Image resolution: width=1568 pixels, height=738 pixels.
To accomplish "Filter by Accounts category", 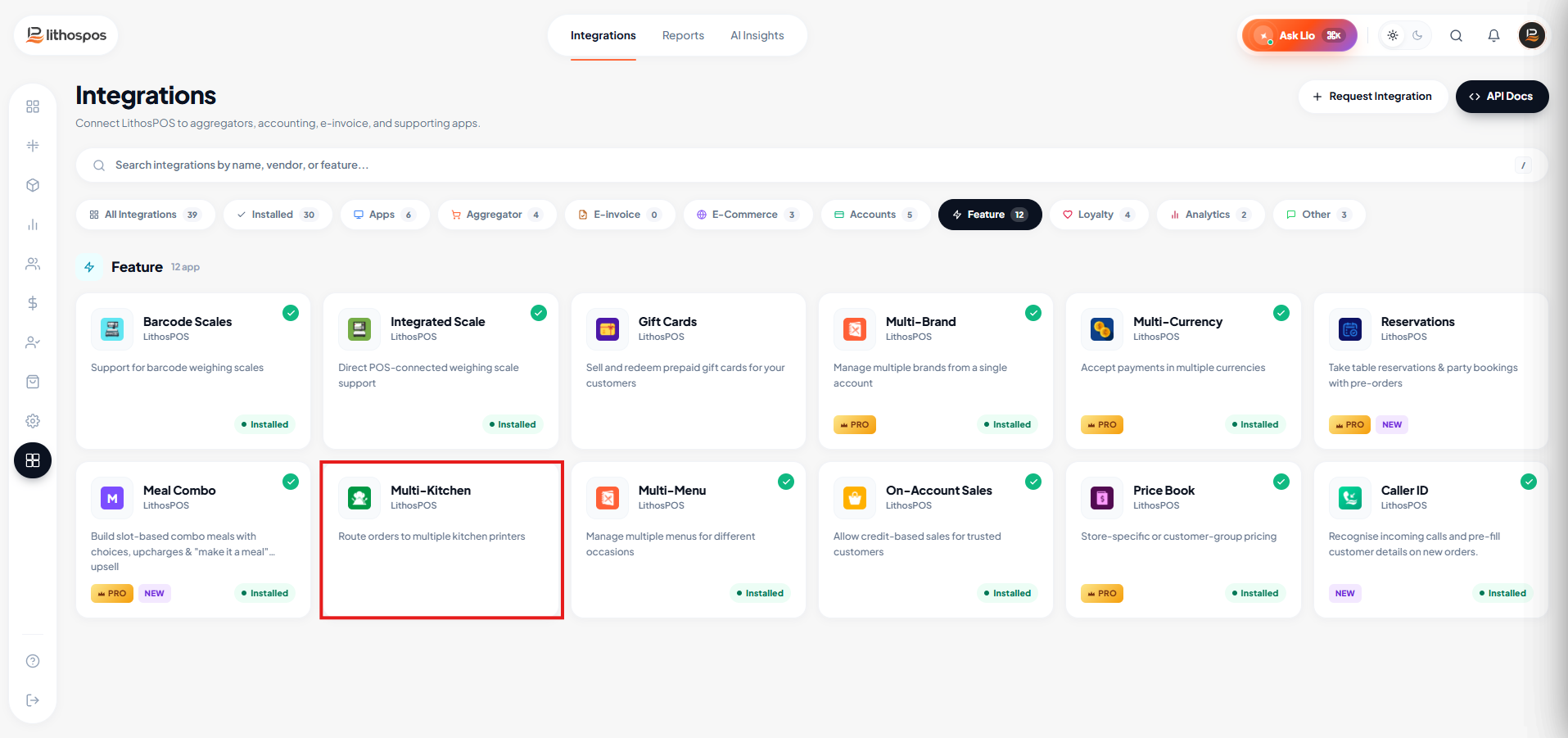I will (x=875, y=215).
